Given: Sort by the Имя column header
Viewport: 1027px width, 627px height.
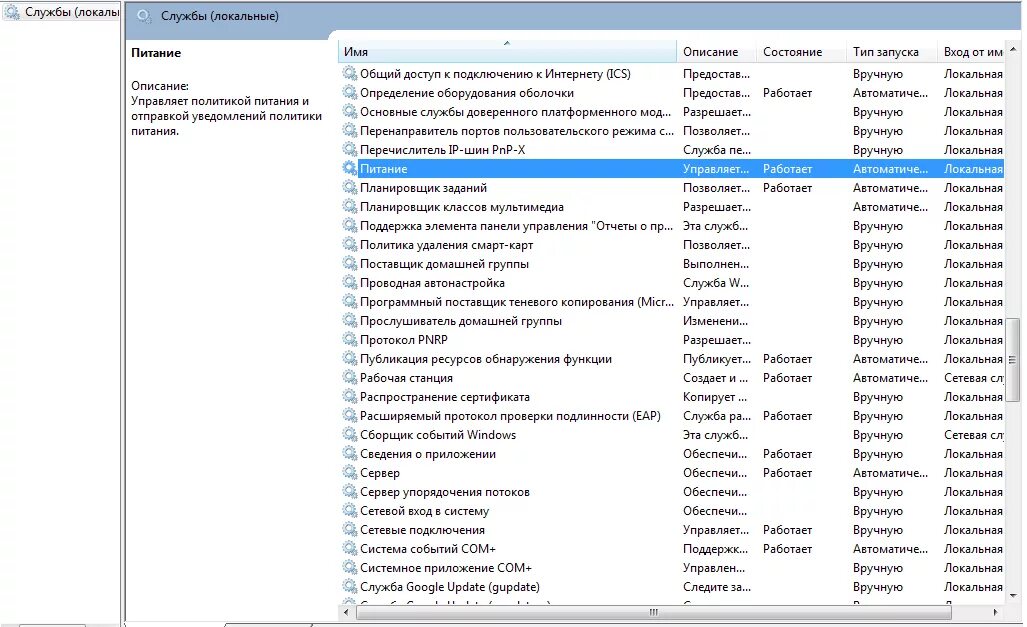Looking at the screenshot, I should (507, 52).
